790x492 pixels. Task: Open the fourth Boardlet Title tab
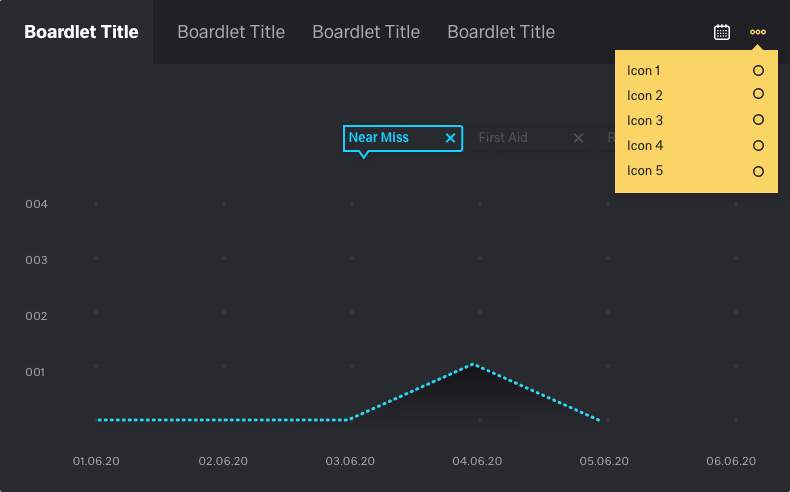click(501, 32)
